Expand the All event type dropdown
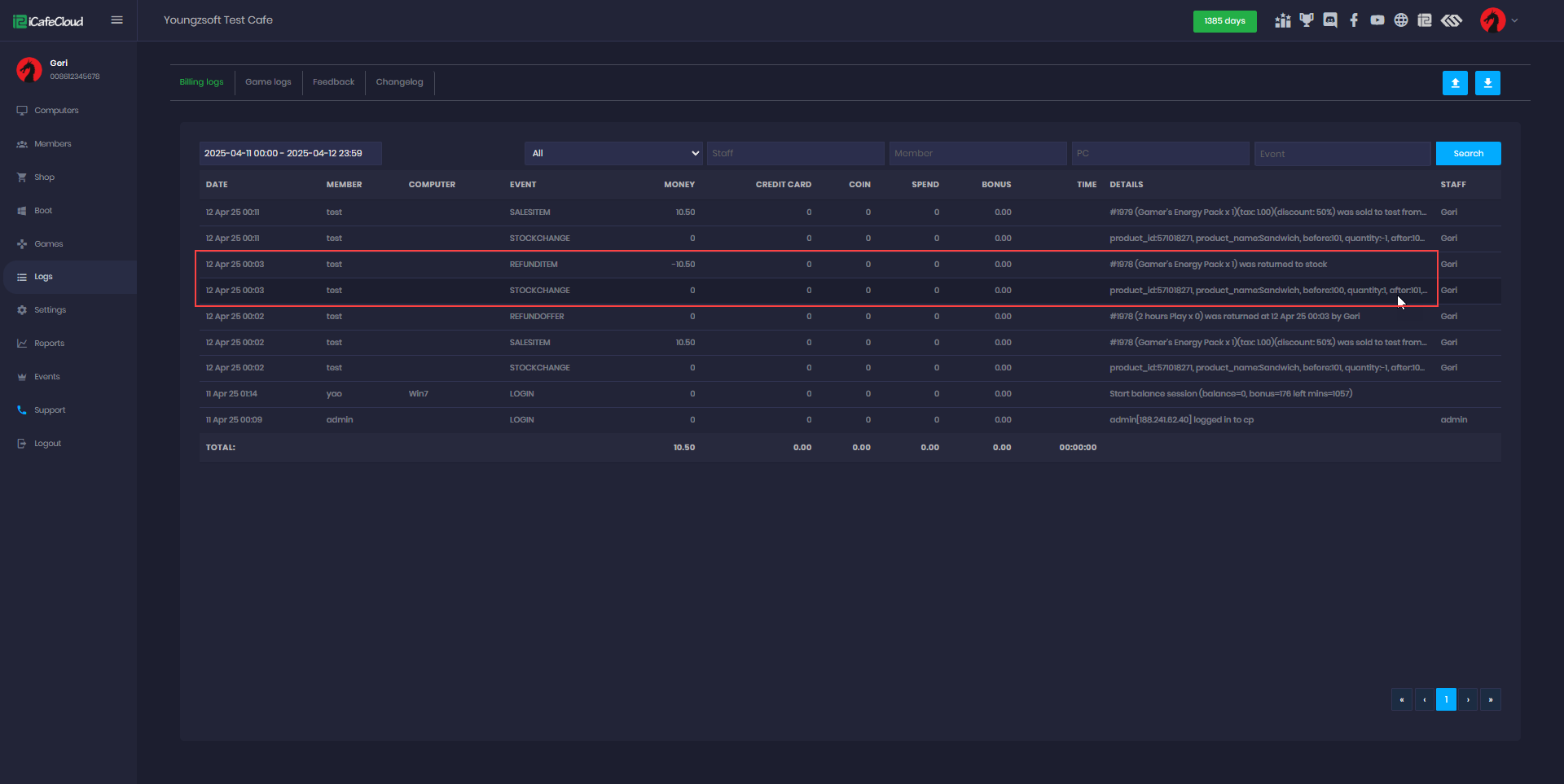 pos(614,153)
